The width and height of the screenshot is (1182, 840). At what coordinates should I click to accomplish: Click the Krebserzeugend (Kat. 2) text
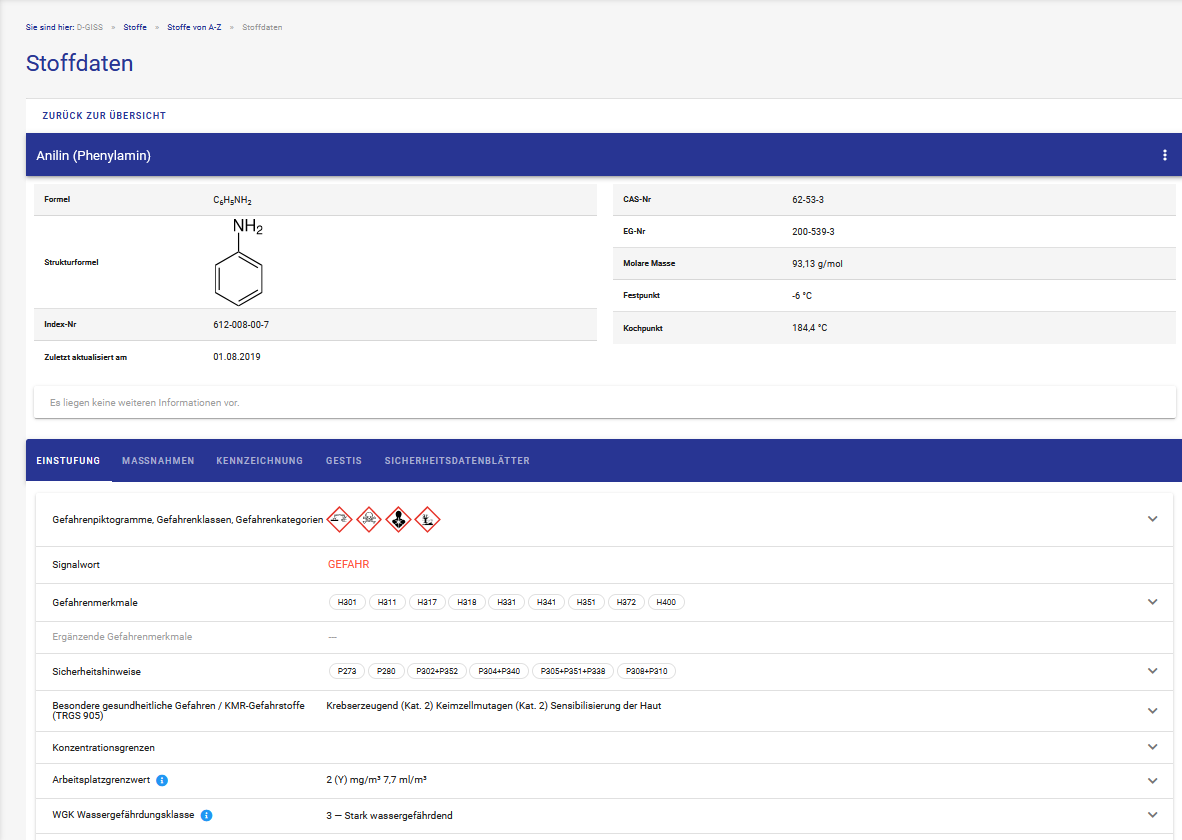(380, 706)
